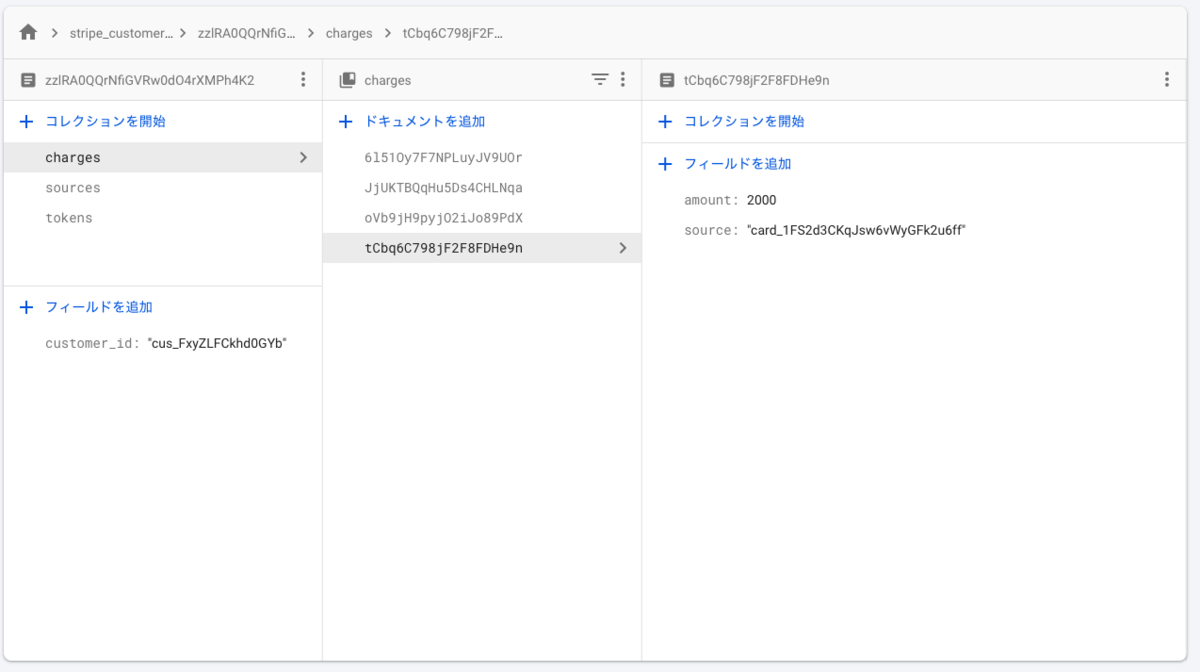Select the charges breadcrumb item
The height and width of the screenshot is (672, 1200).
click(349, 31)
